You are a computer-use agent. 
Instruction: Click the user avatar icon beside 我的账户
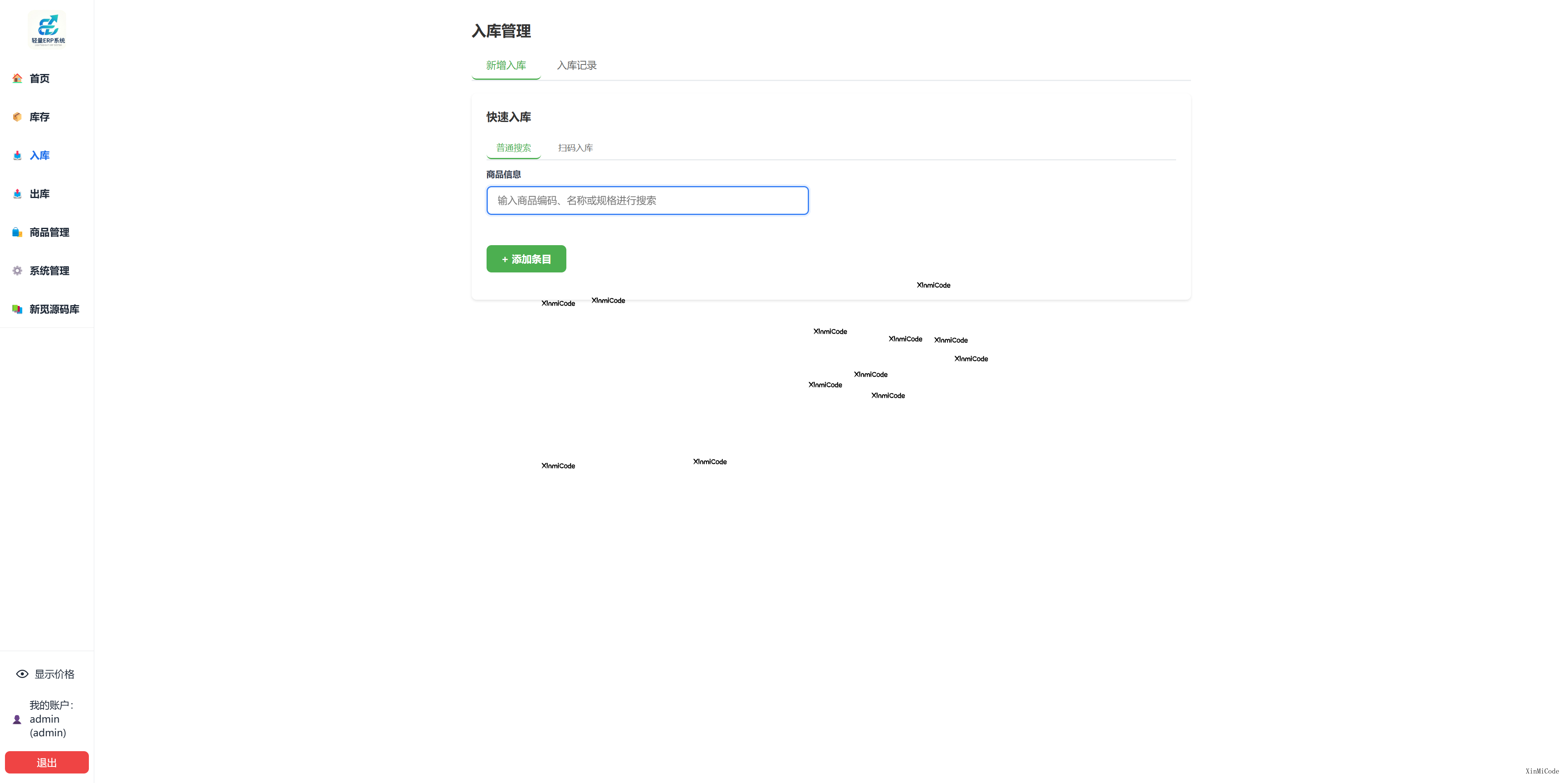click(x=17, y=719)
